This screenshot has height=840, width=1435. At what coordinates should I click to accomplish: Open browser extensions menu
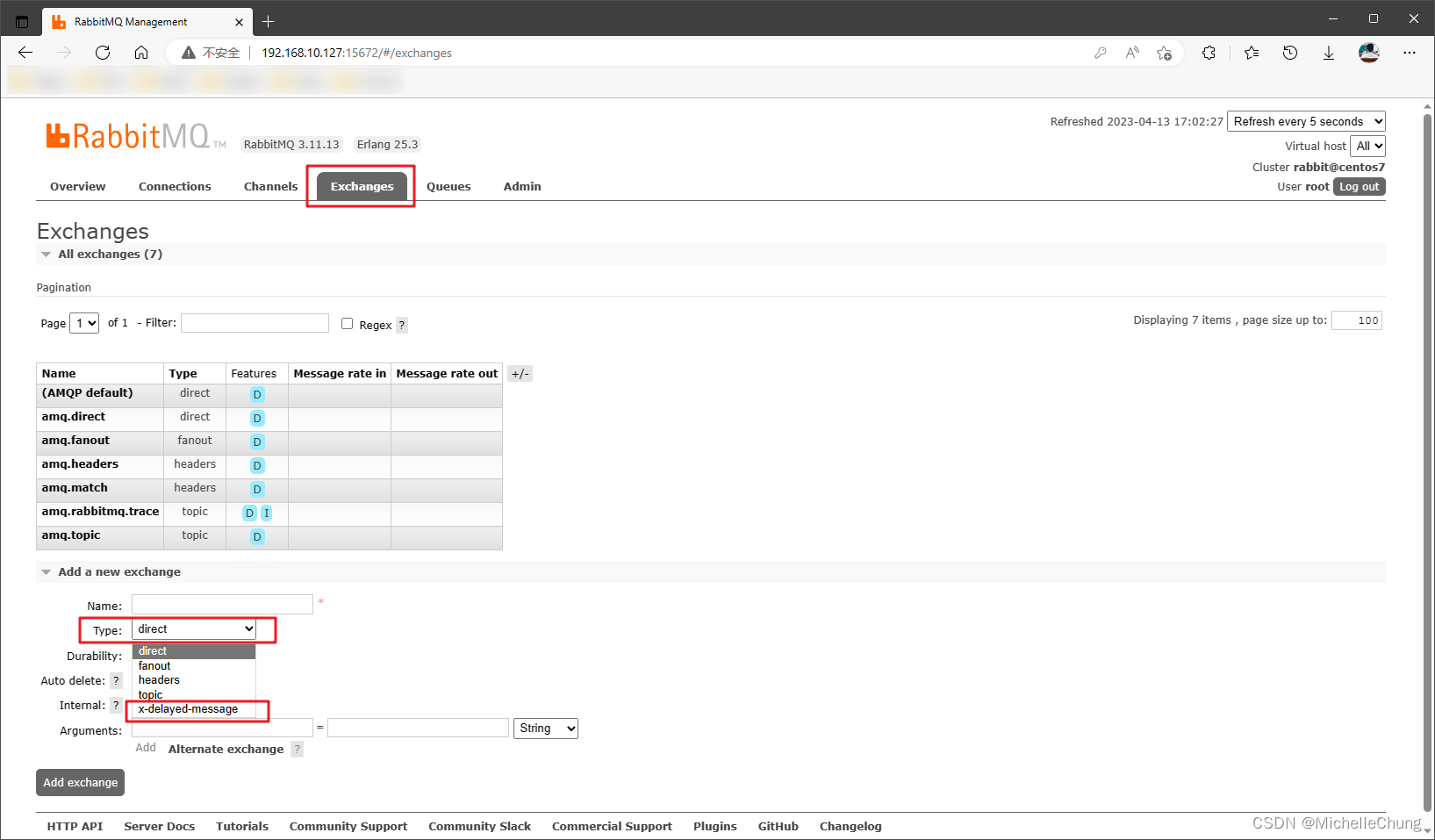click(1209, 53)
